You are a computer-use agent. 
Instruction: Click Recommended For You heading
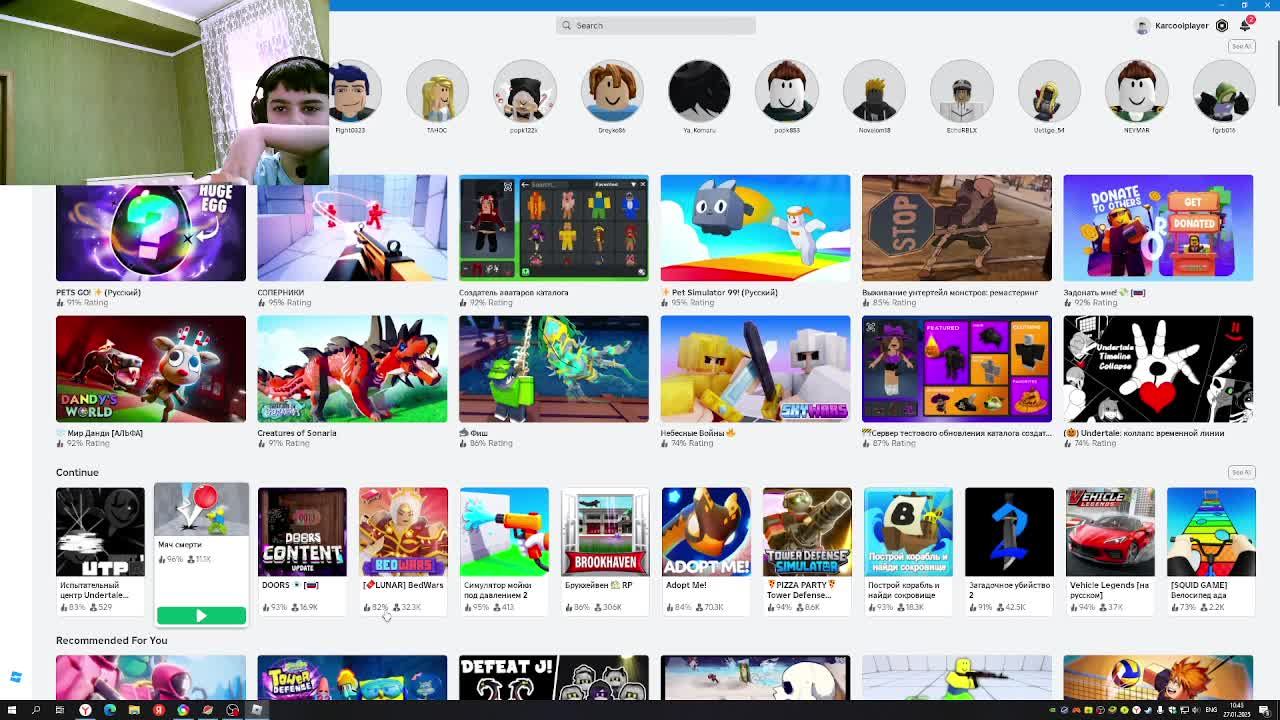click(111, 640)
